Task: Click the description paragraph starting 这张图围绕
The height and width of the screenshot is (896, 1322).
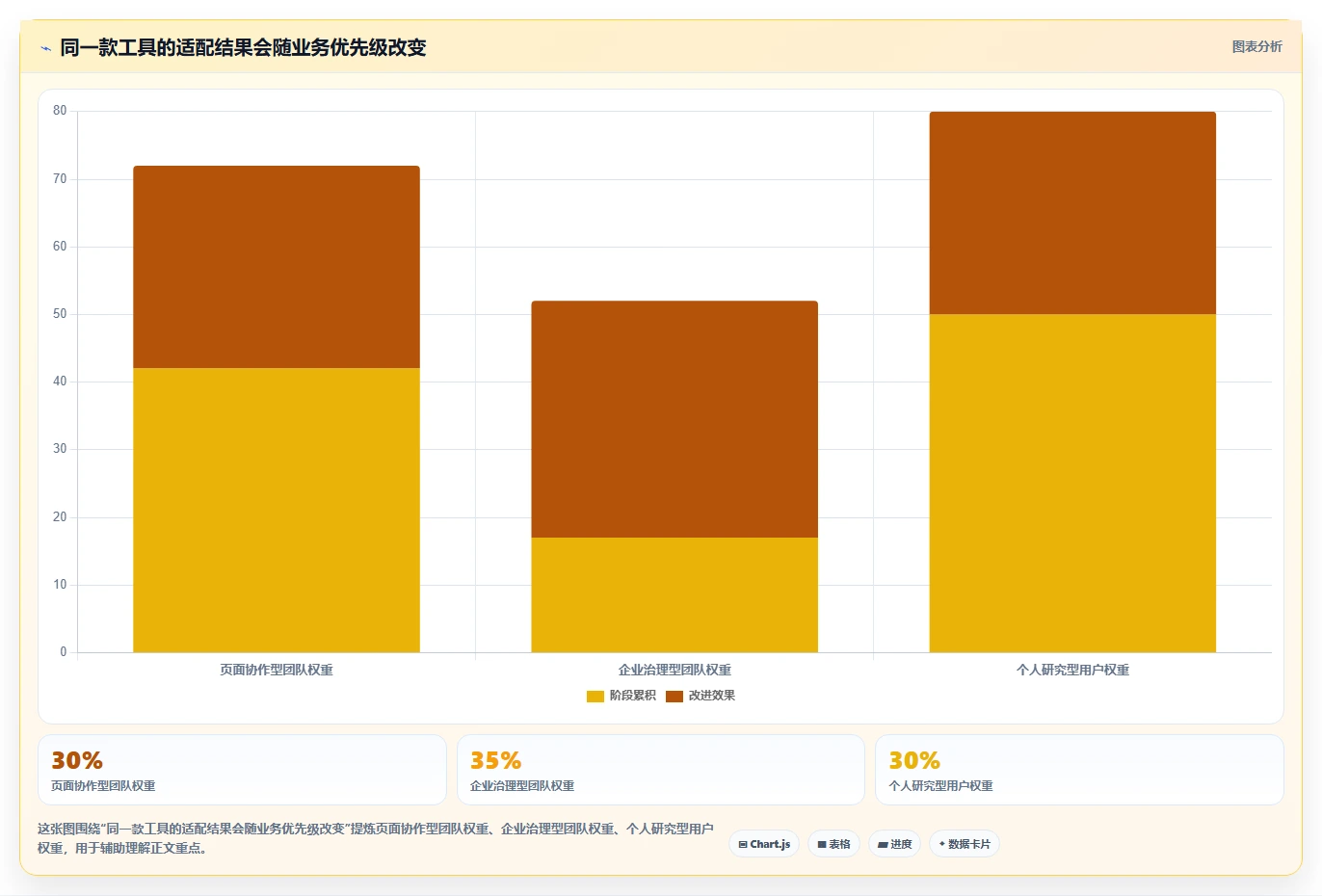Action: pyautogui.click(x=376, y=838)
